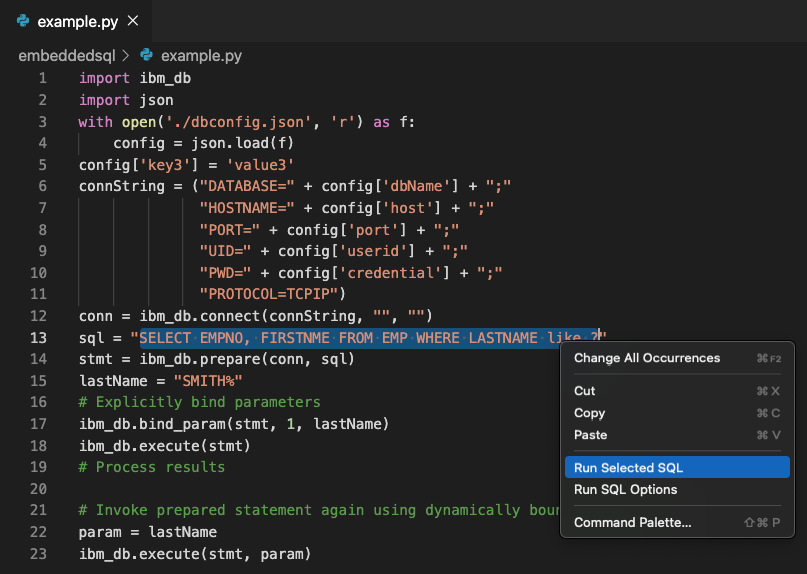Image resolution: width=807 pixels, height=574 pixels.
Task: Click the '# Process results' comment
Action: 152,467
